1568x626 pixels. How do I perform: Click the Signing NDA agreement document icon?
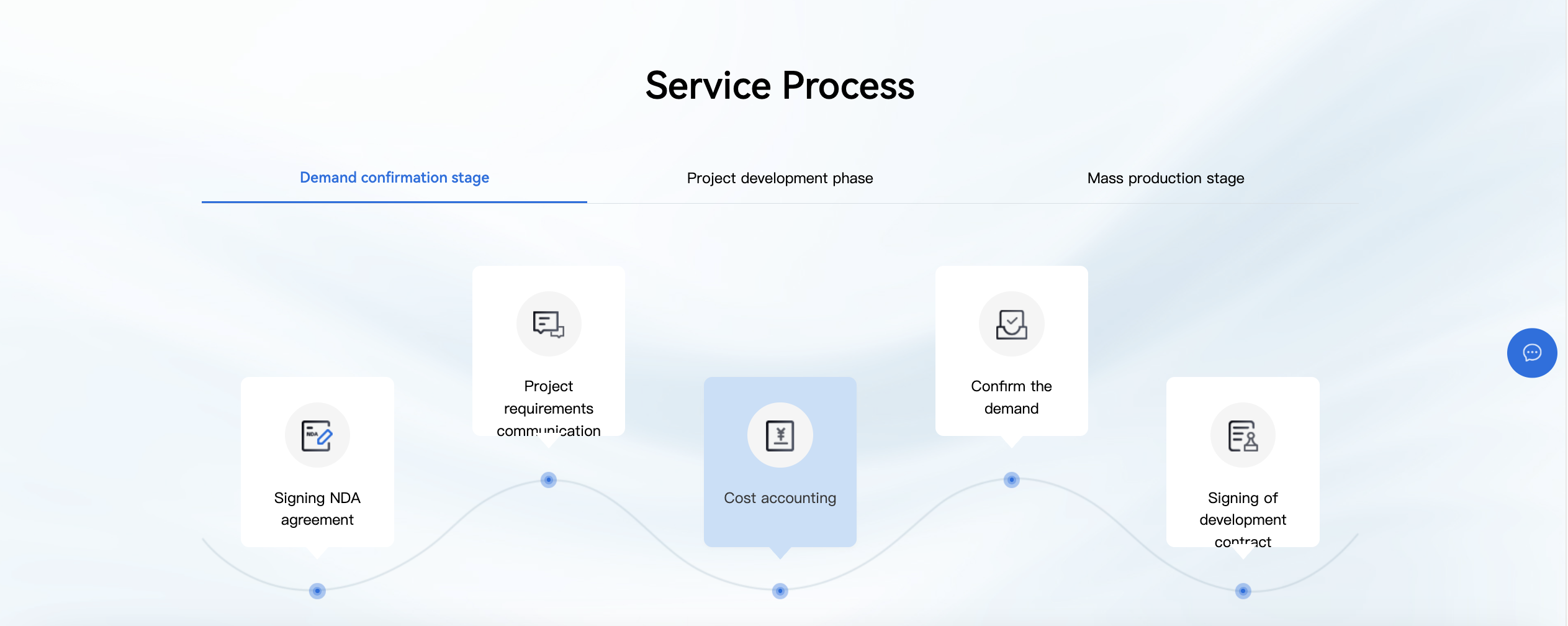click(x=317, y=435)
